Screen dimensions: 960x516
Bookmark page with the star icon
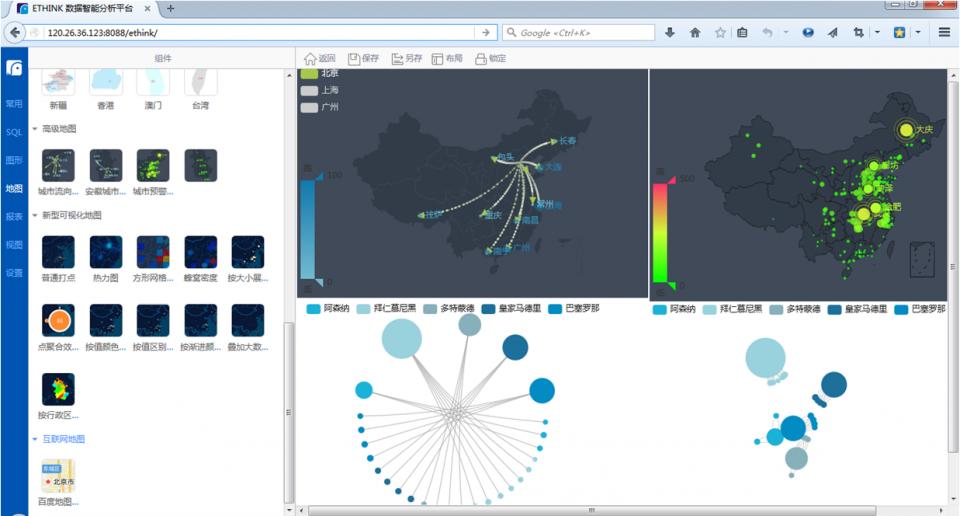720,32
